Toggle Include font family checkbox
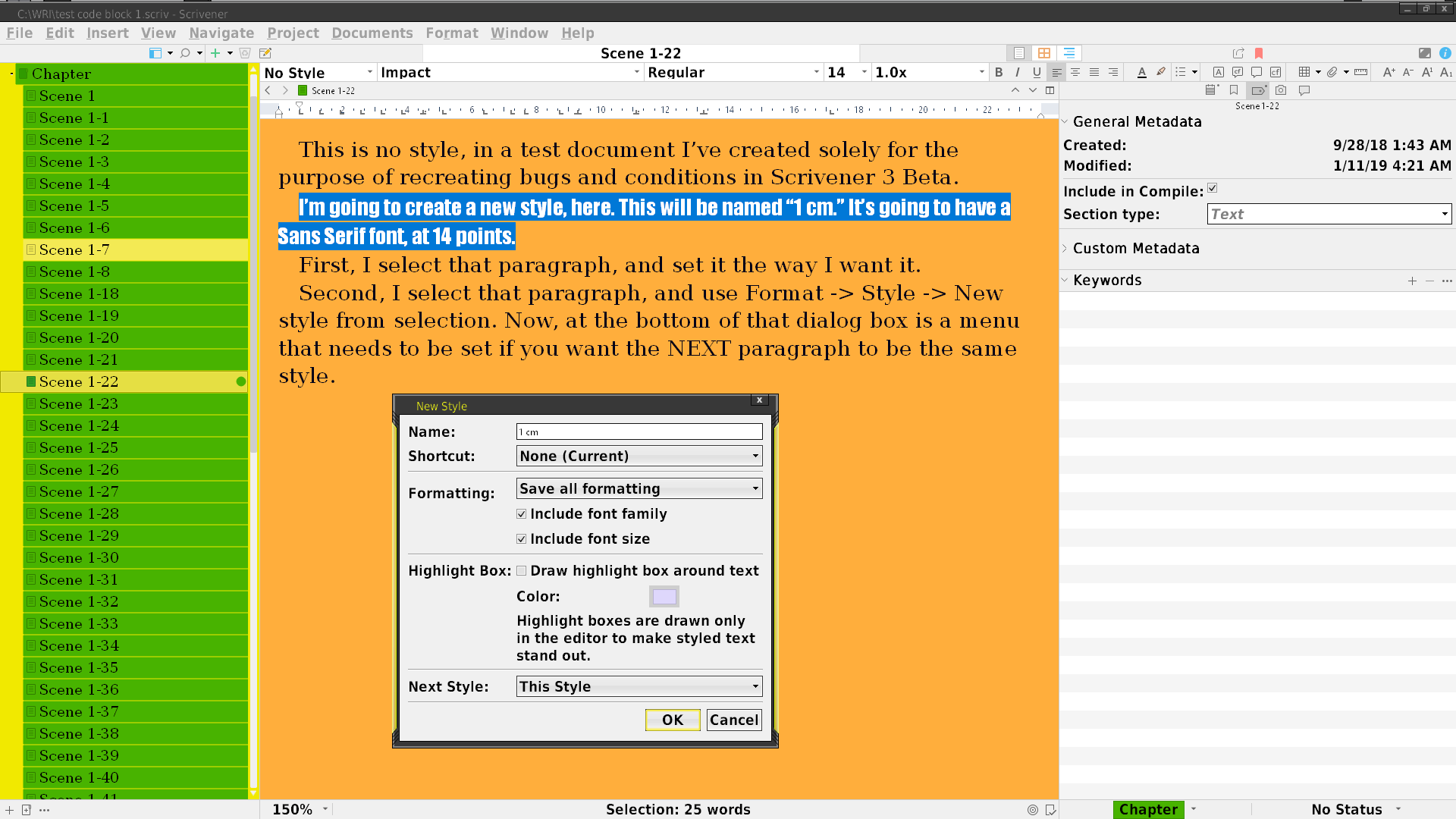 (522, 514)
